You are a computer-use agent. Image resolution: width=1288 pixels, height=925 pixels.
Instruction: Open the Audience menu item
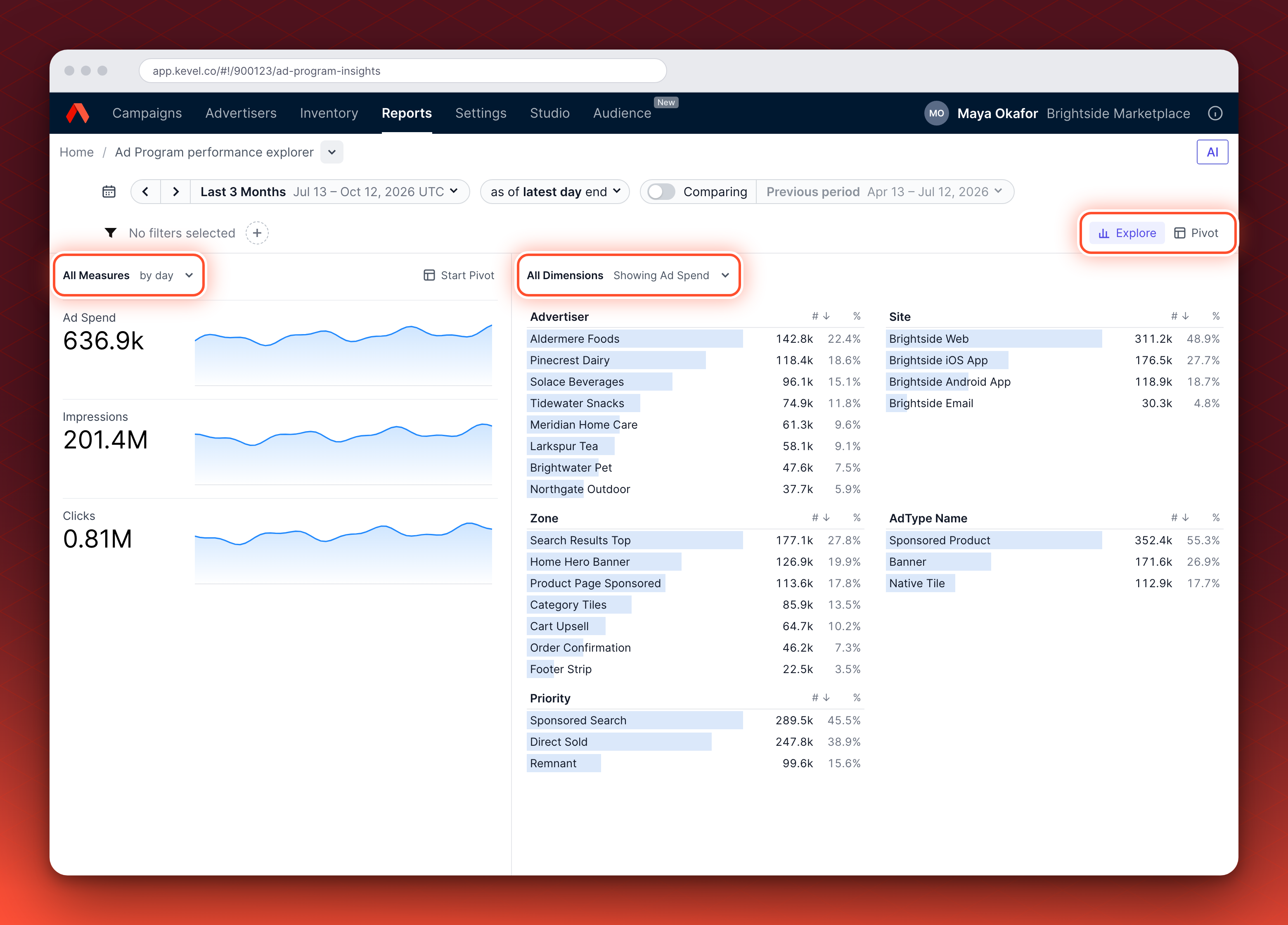(622, 113)
